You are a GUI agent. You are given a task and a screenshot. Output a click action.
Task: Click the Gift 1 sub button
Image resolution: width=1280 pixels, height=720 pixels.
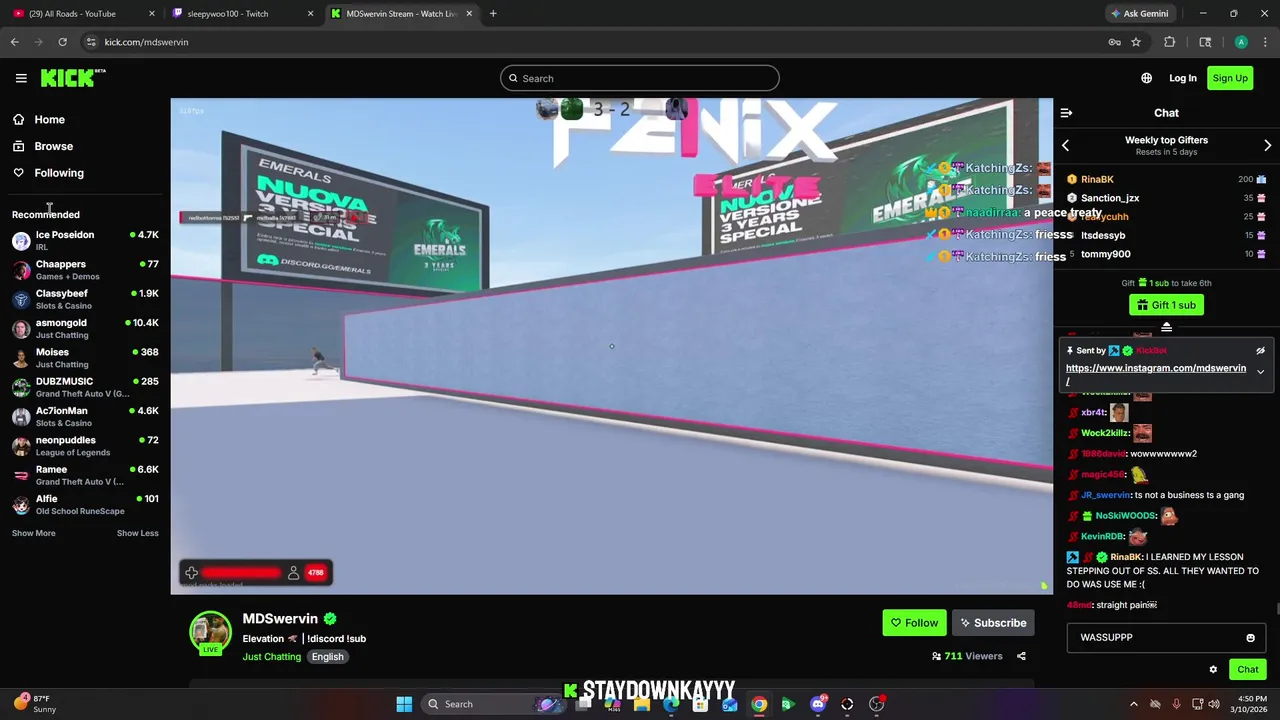coord(1166,305)
